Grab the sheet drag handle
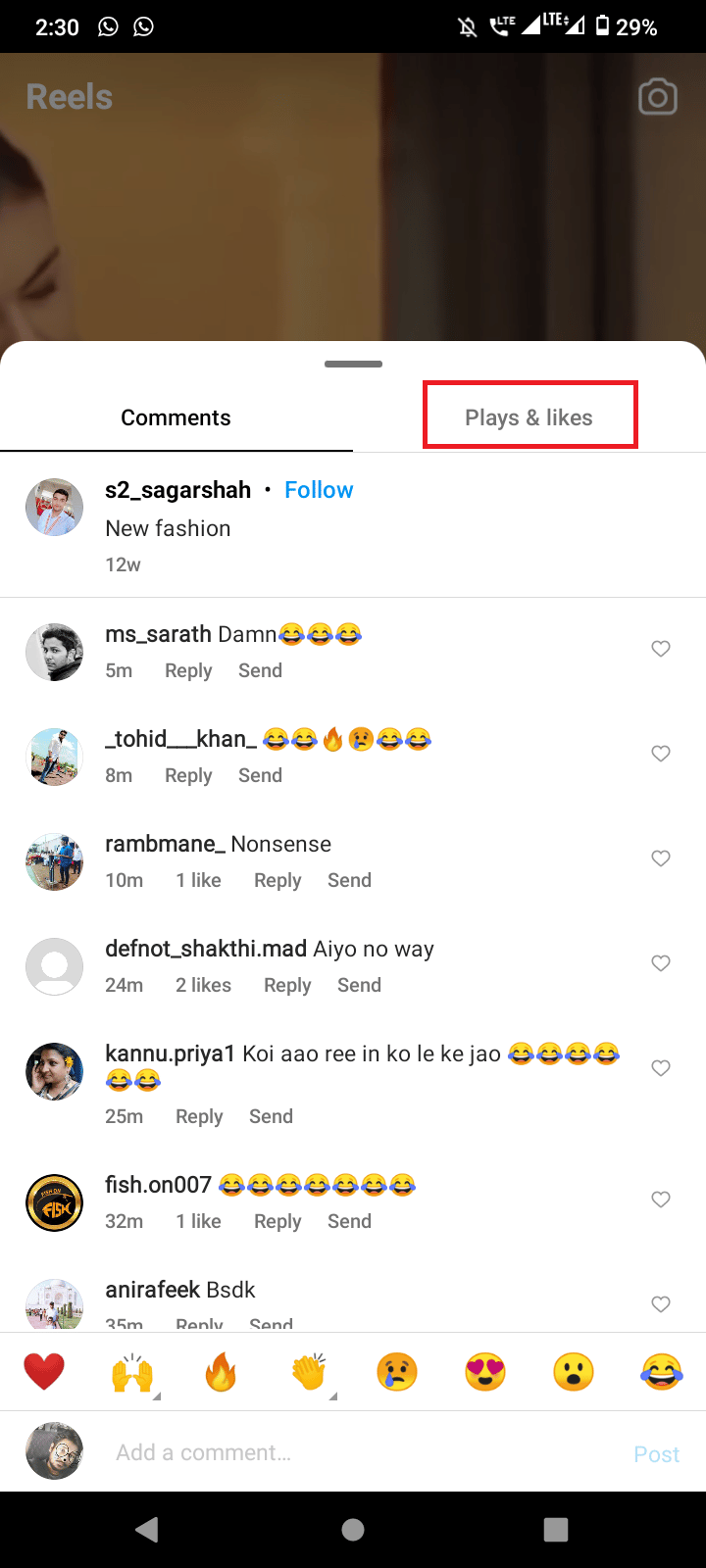Image resolution: width=706 pixels, height=1568 pixels. pos(353,364)
